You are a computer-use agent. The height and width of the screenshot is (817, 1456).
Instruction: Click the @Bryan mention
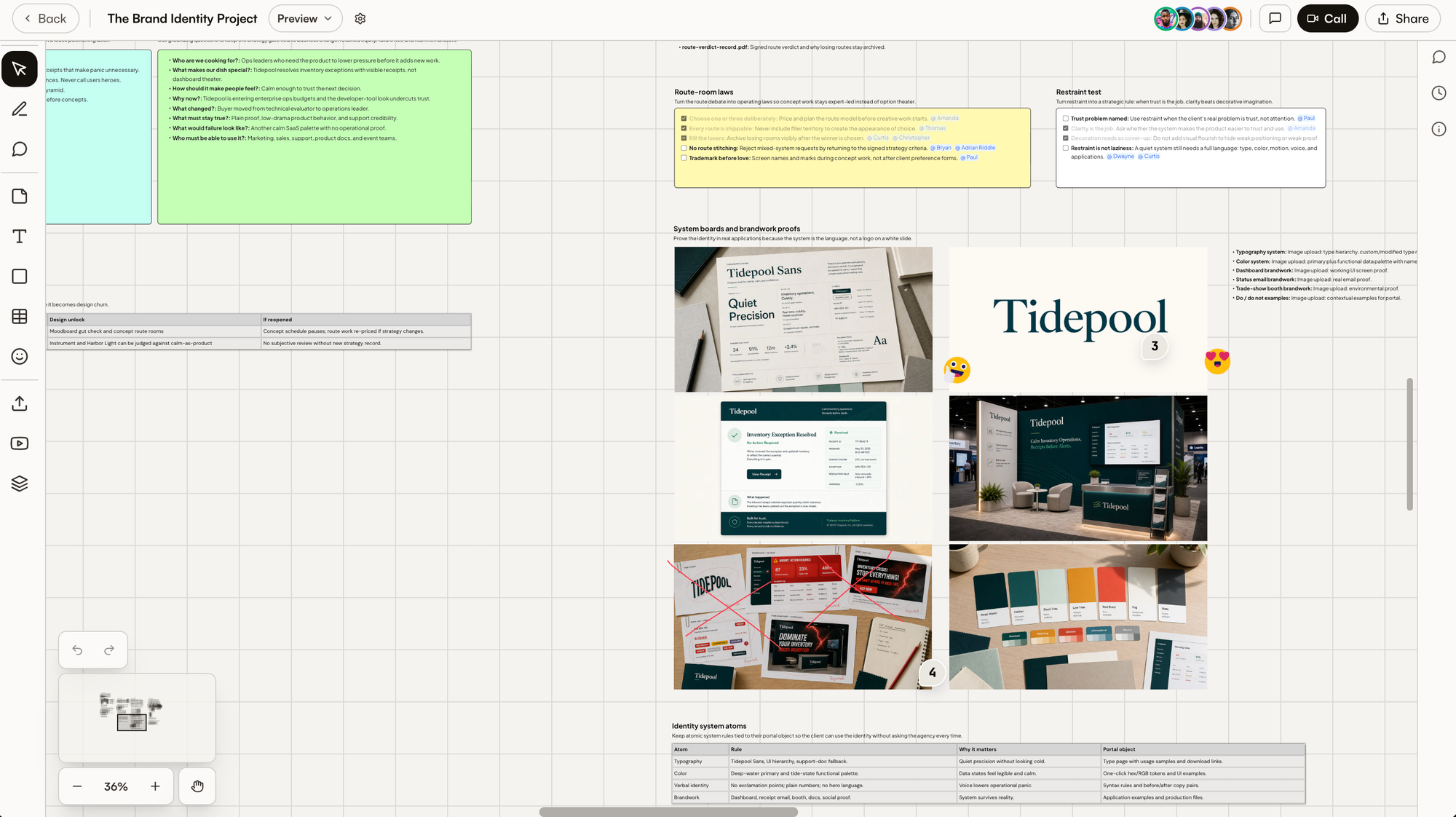[941, 148]
